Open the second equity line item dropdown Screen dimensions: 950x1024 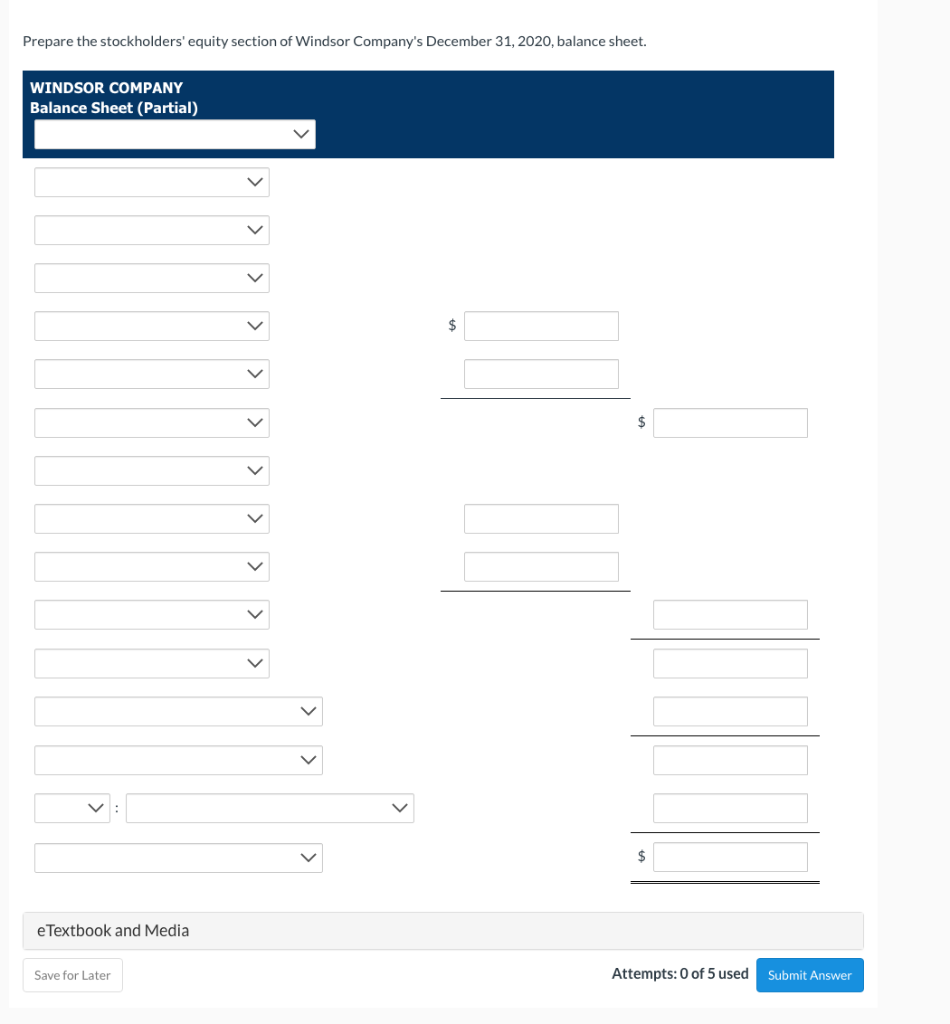(x=151, y=230)
